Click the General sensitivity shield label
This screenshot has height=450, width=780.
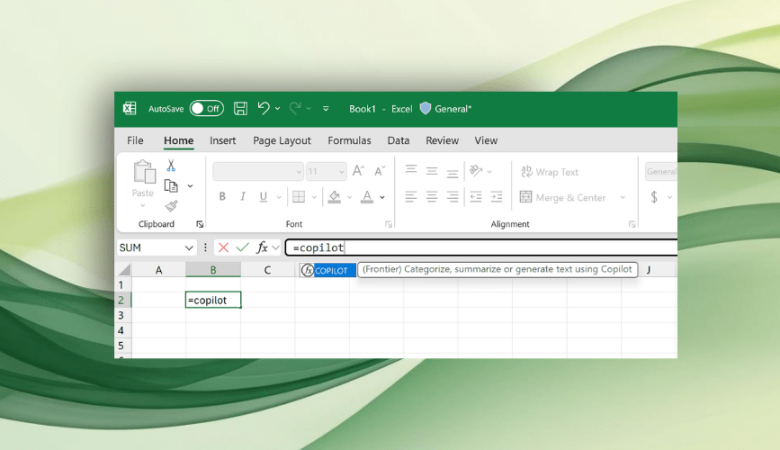(446, 108)
